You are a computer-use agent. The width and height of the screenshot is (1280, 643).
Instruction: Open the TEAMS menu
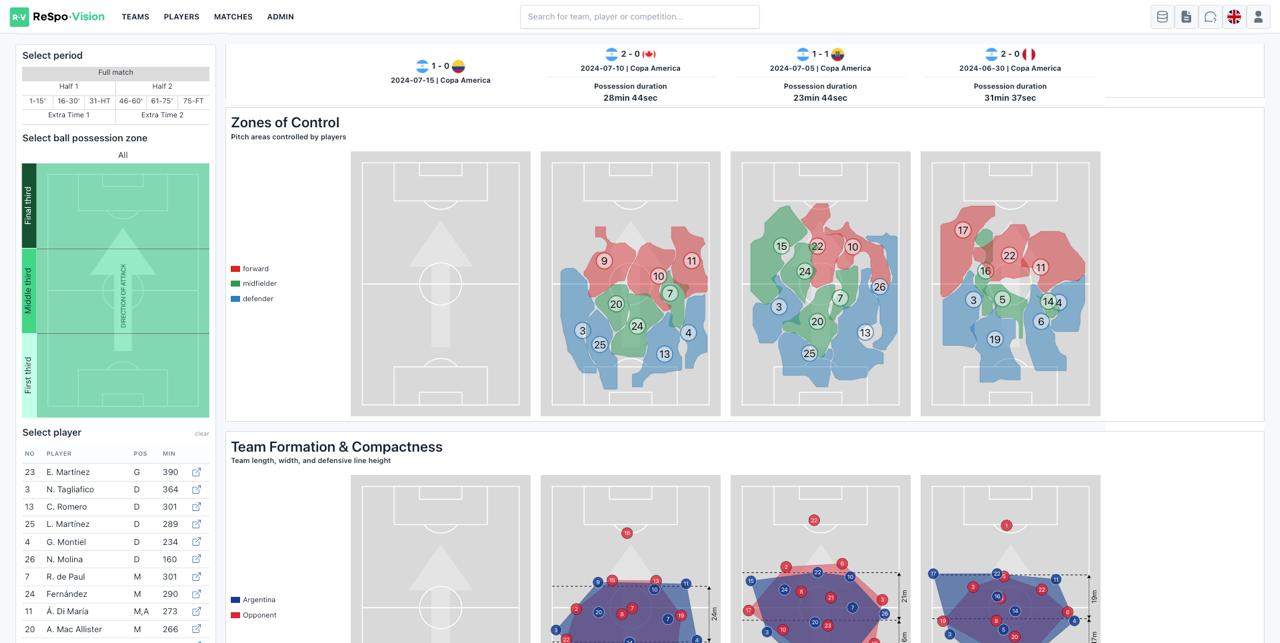tap(135, 17)
